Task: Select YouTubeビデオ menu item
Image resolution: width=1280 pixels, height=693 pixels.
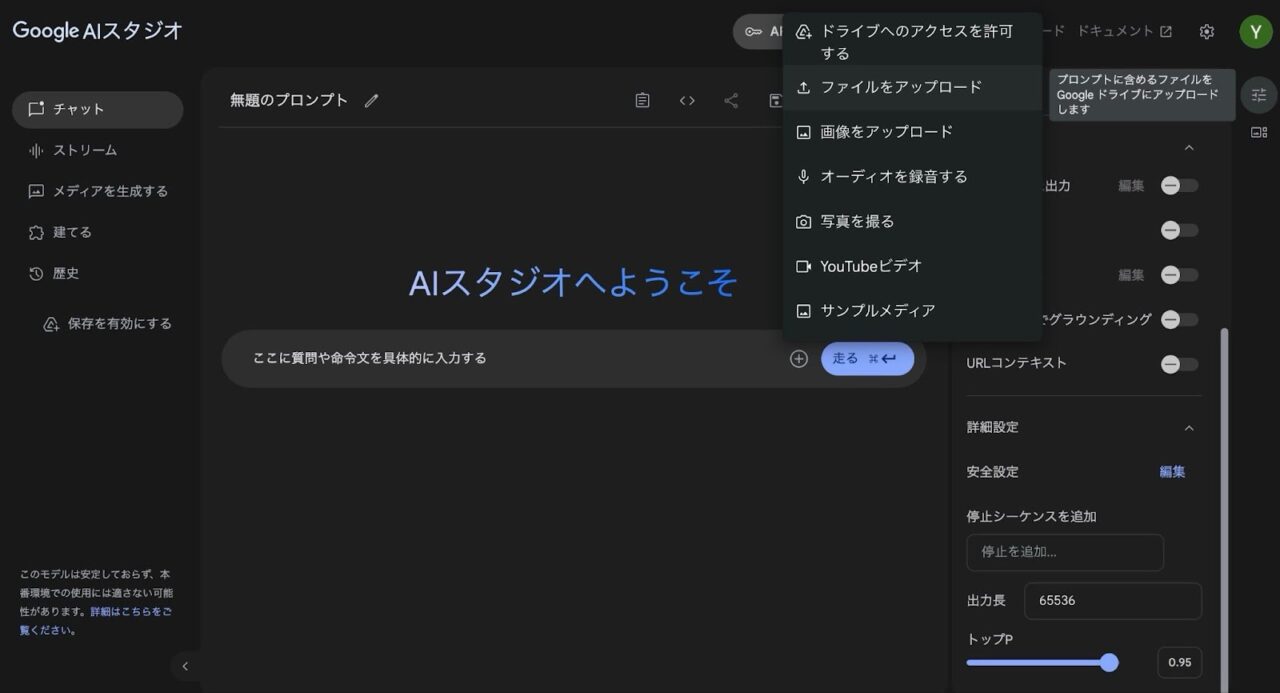Action: [912, 266]
